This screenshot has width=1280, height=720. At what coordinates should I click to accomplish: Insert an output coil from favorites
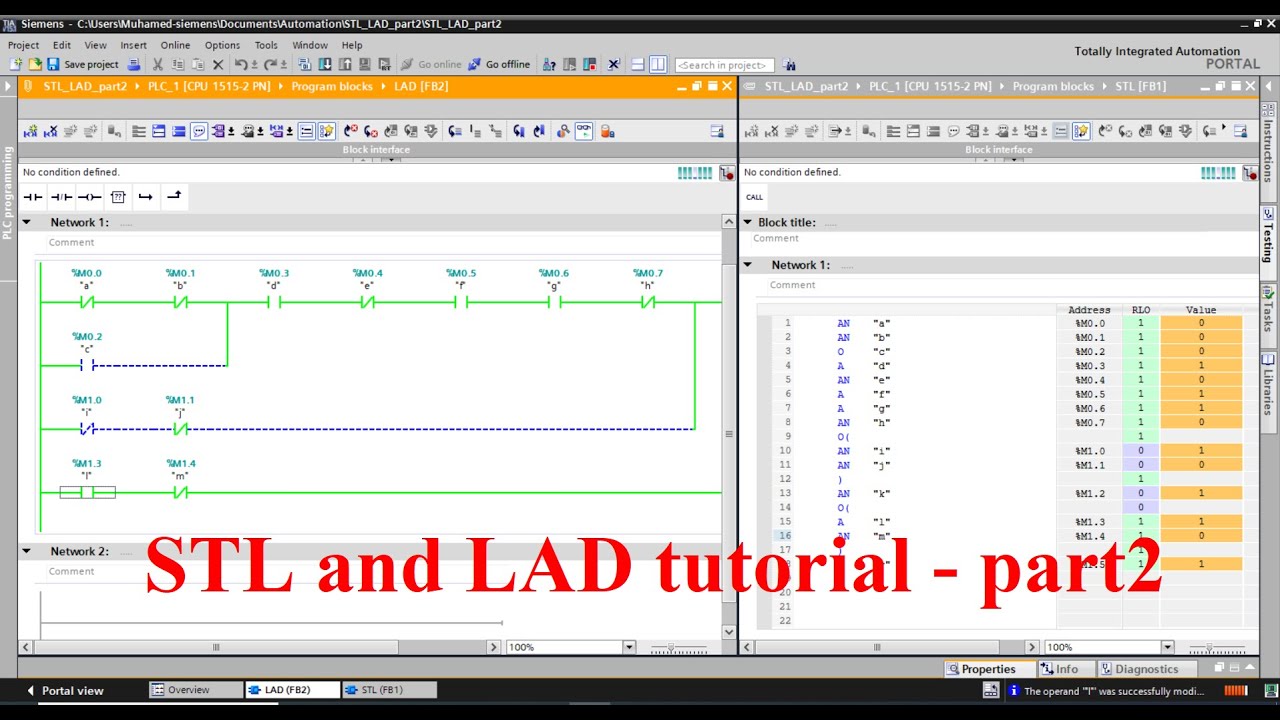click(x=89, y=197)
